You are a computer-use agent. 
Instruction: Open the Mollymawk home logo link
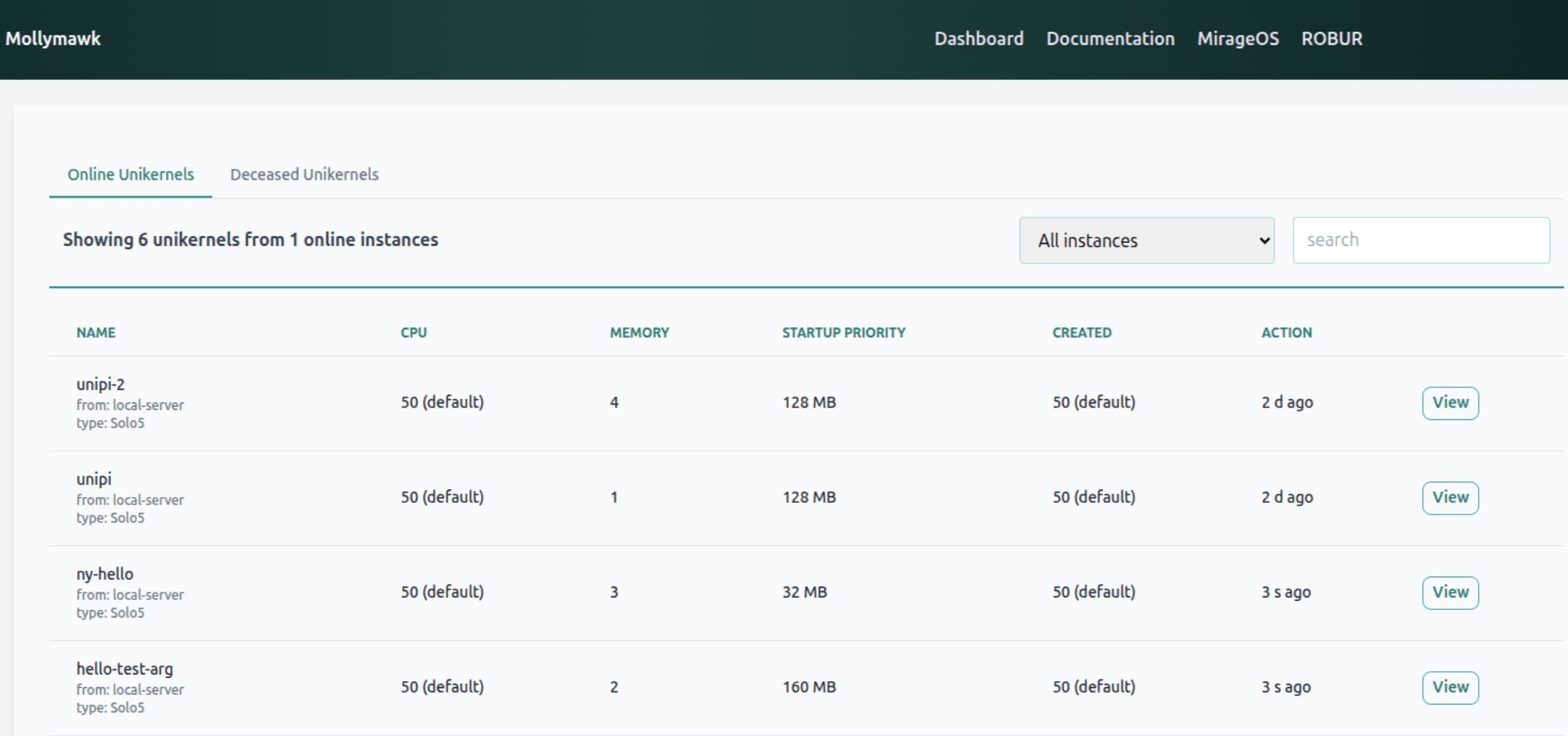pos(53,38)
